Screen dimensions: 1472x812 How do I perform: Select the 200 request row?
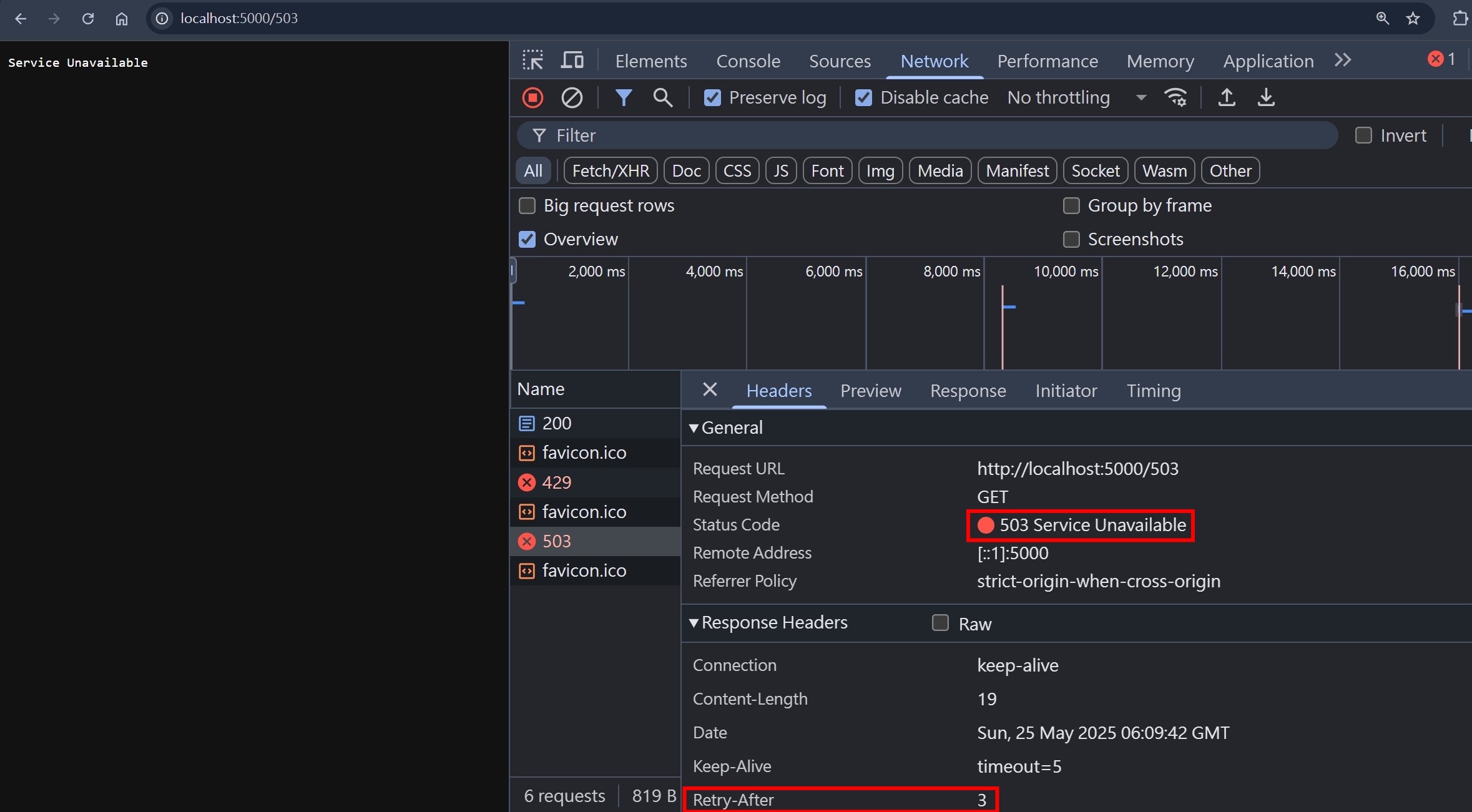(x=596, y=423)
